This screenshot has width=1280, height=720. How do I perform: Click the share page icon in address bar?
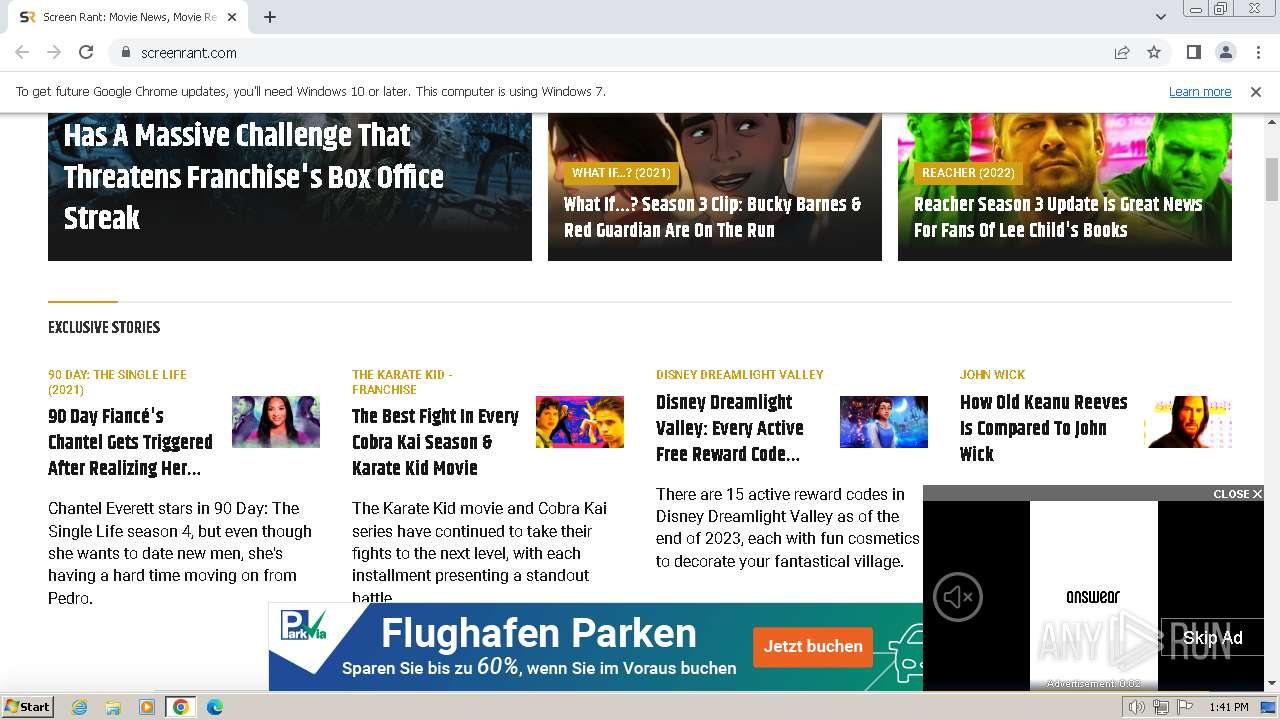1122,52
